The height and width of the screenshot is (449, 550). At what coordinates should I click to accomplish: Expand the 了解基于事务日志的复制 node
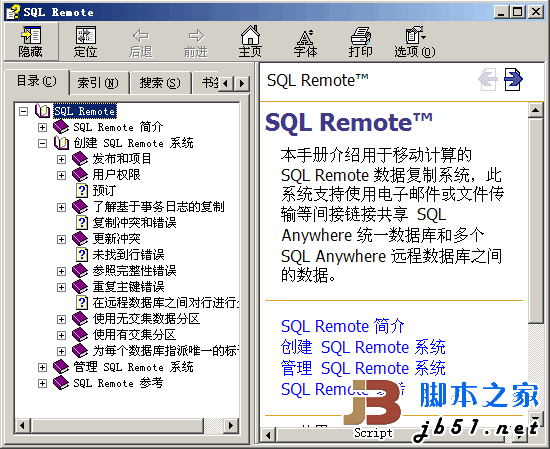(x=61, y=207)
